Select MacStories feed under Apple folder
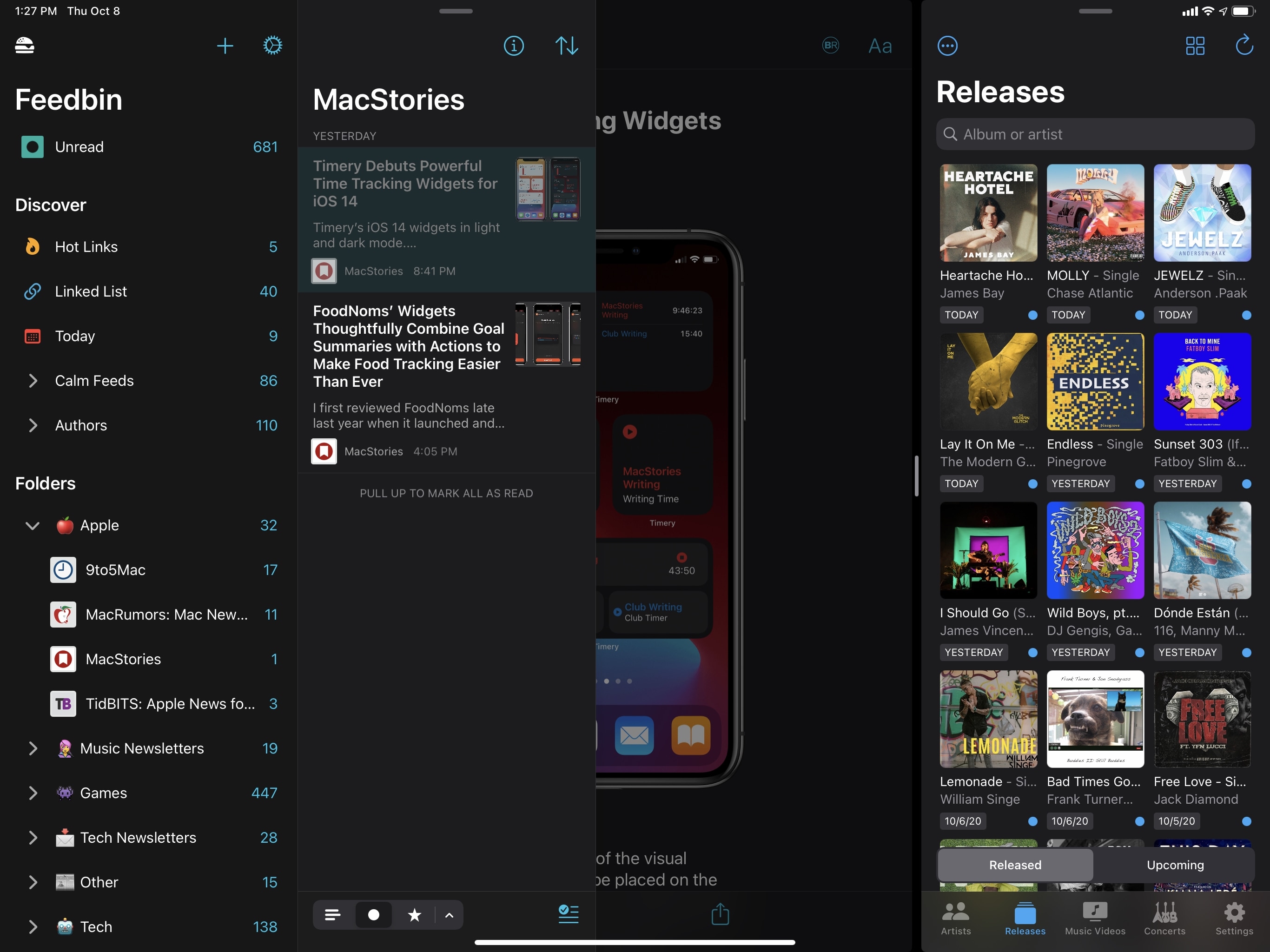The width and height of the screenshot is (1270, 952). tap(149, 659)
